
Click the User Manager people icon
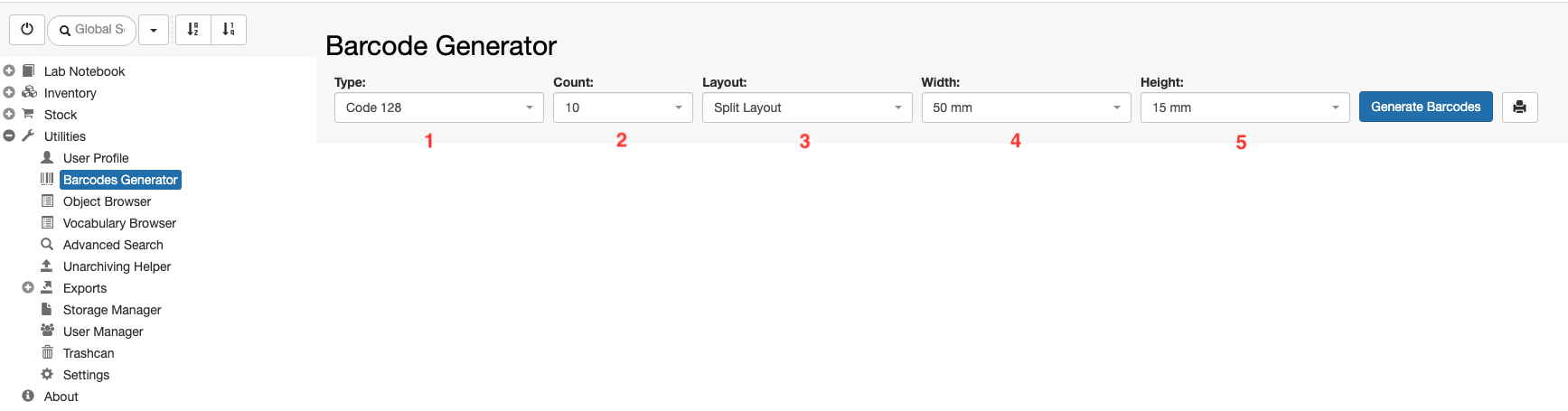[47, 331]
